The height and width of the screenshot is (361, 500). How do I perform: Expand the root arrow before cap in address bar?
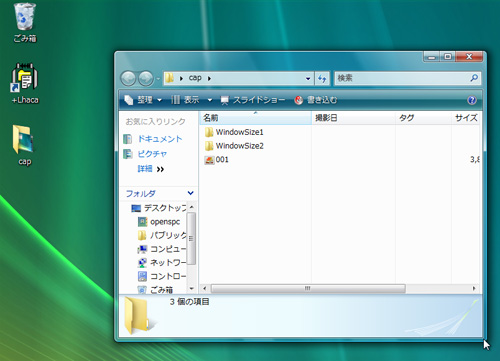(181, 79)
